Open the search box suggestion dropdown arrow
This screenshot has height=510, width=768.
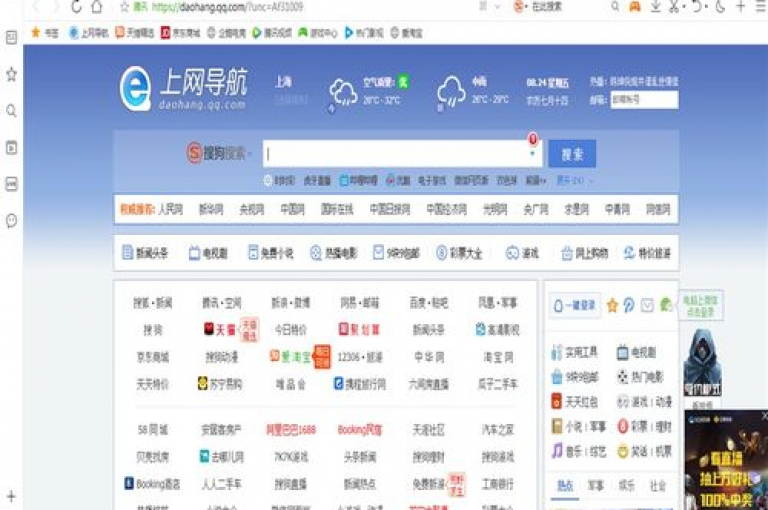532,154
